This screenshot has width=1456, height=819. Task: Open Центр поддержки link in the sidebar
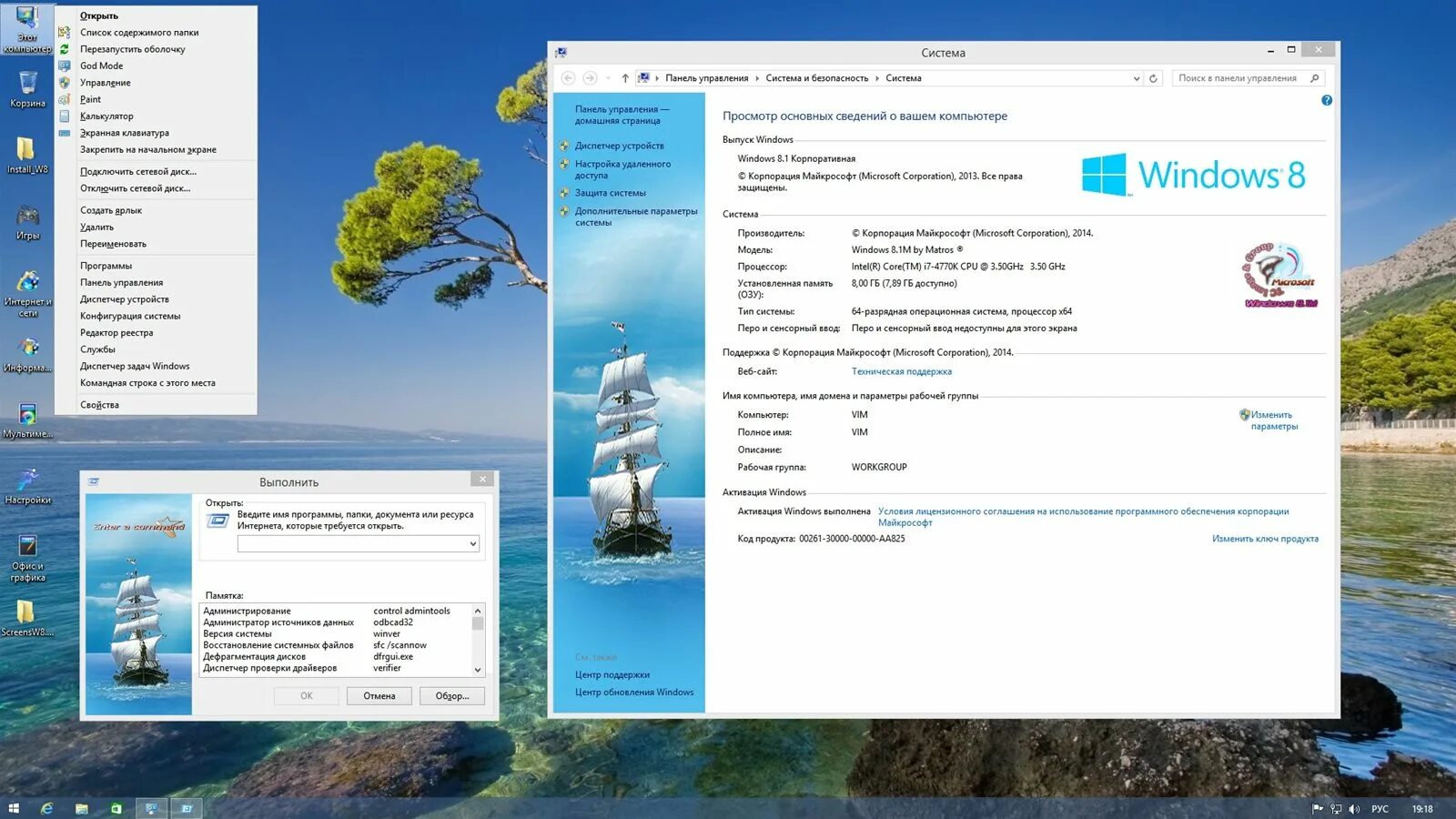612,675
